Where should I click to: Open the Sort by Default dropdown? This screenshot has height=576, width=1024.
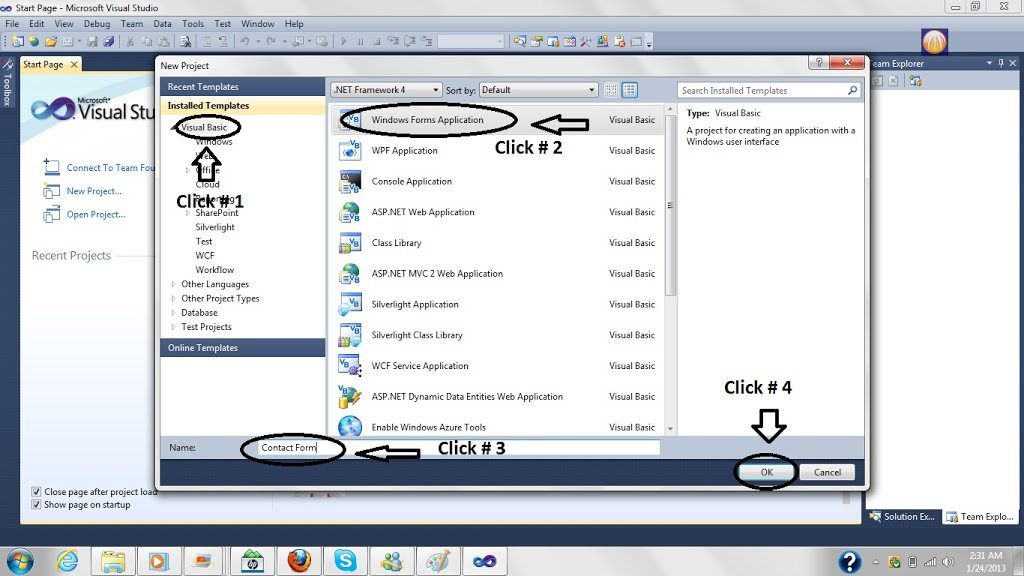[590, 89]
